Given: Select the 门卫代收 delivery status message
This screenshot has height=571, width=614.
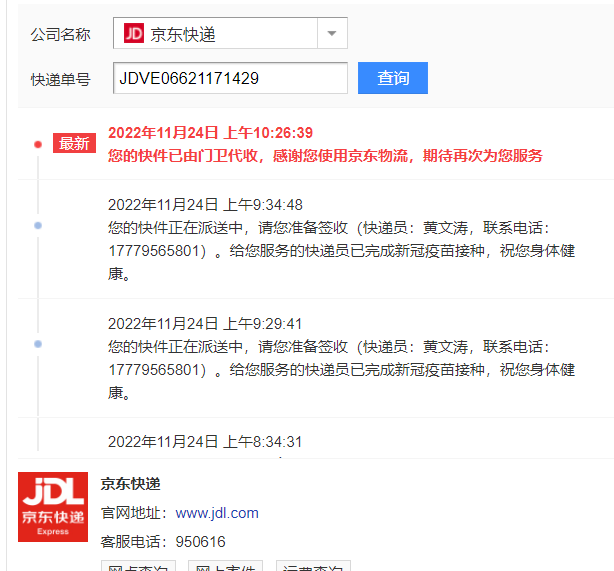Looking at the screenshot, I should (x=325, y=156).
